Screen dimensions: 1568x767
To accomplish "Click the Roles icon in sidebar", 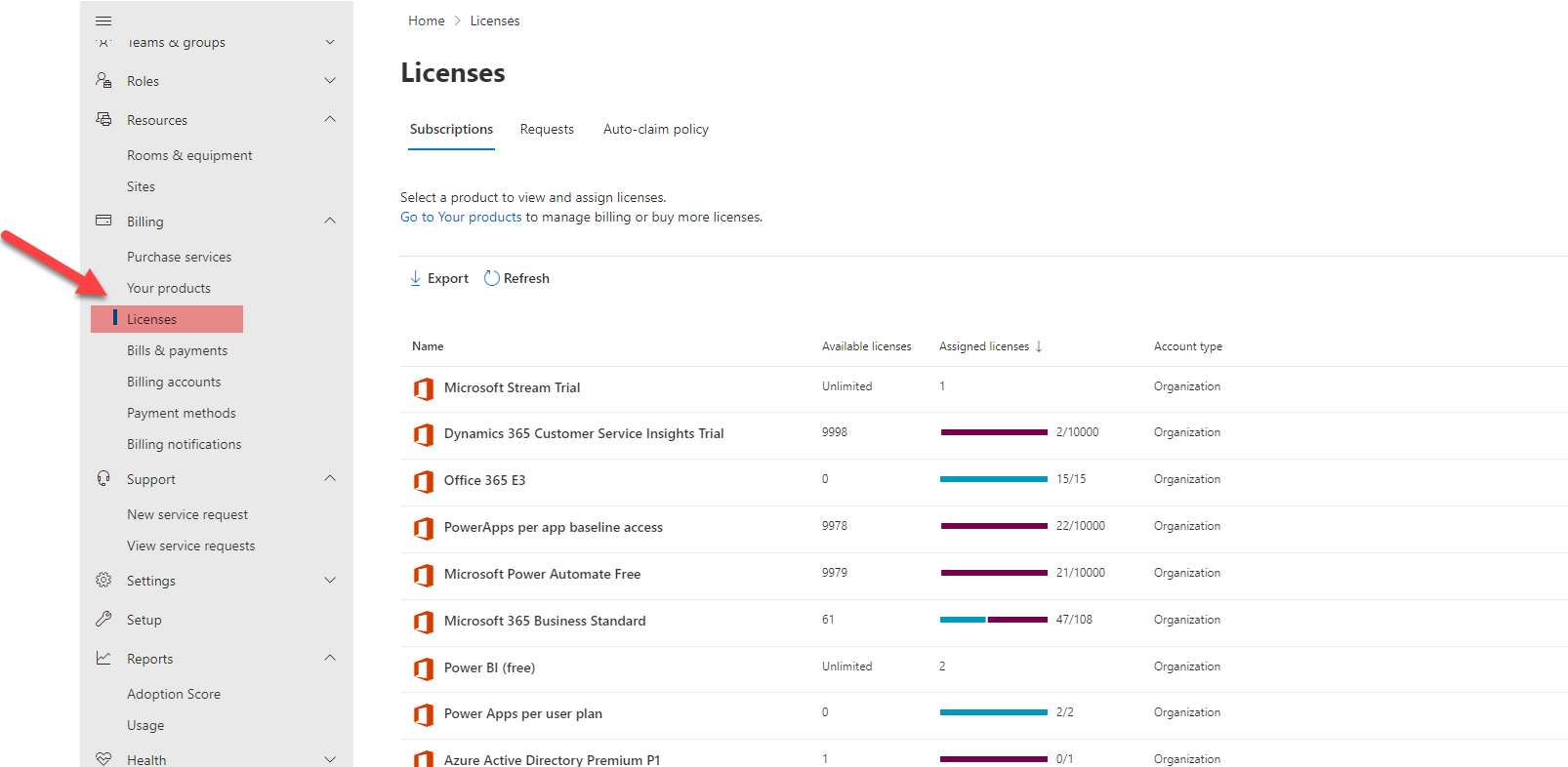I will 103,80.
